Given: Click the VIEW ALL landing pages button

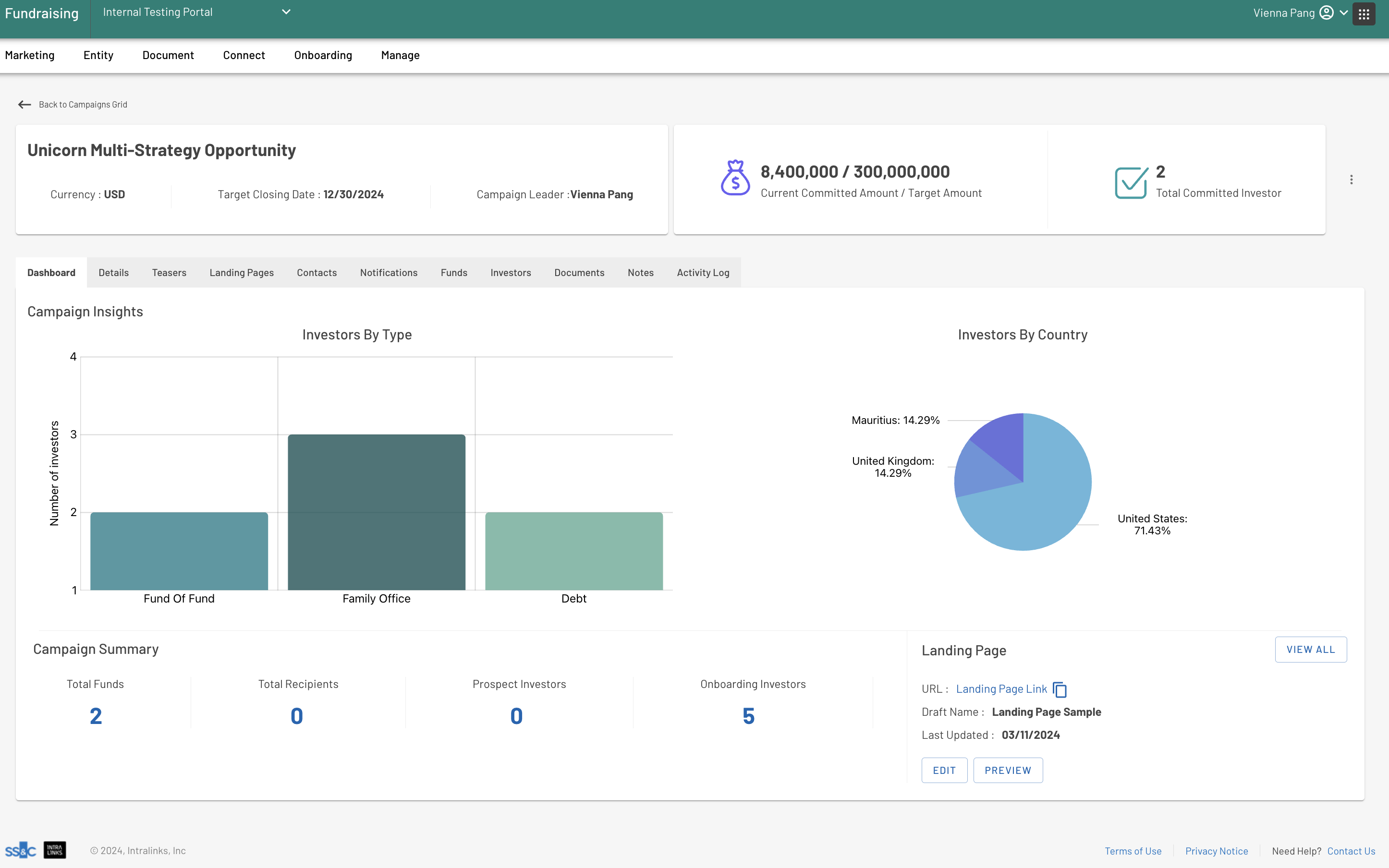Looking at the screenshot, I should 1310,649.
